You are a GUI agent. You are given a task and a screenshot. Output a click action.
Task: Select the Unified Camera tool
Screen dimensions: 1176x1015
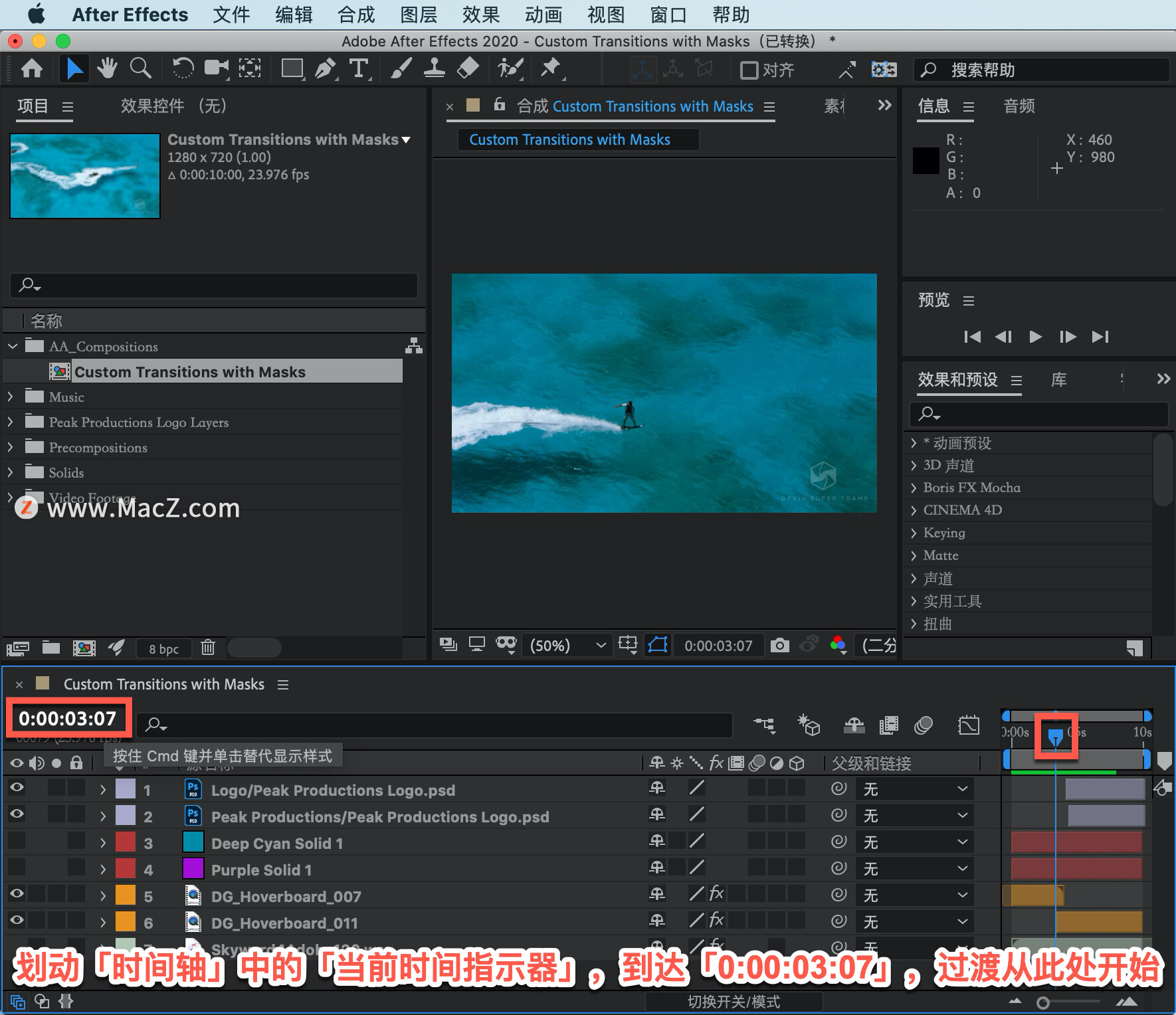(x=216, y=69)
